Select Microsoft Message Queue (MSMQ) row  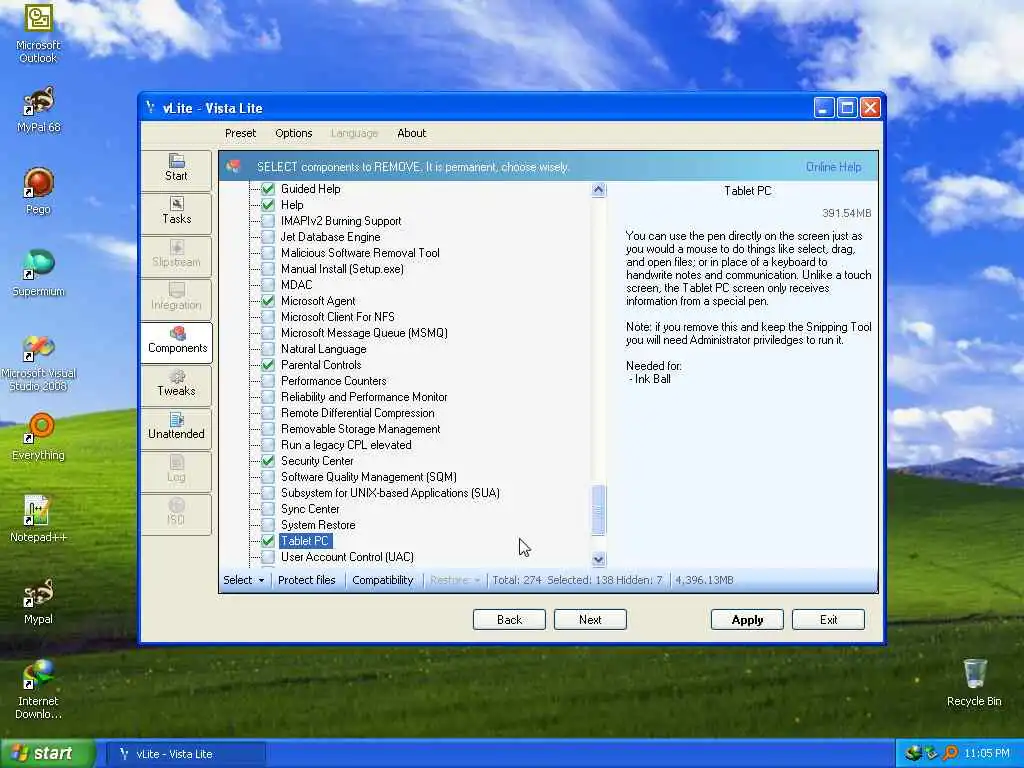pos(364,333)
